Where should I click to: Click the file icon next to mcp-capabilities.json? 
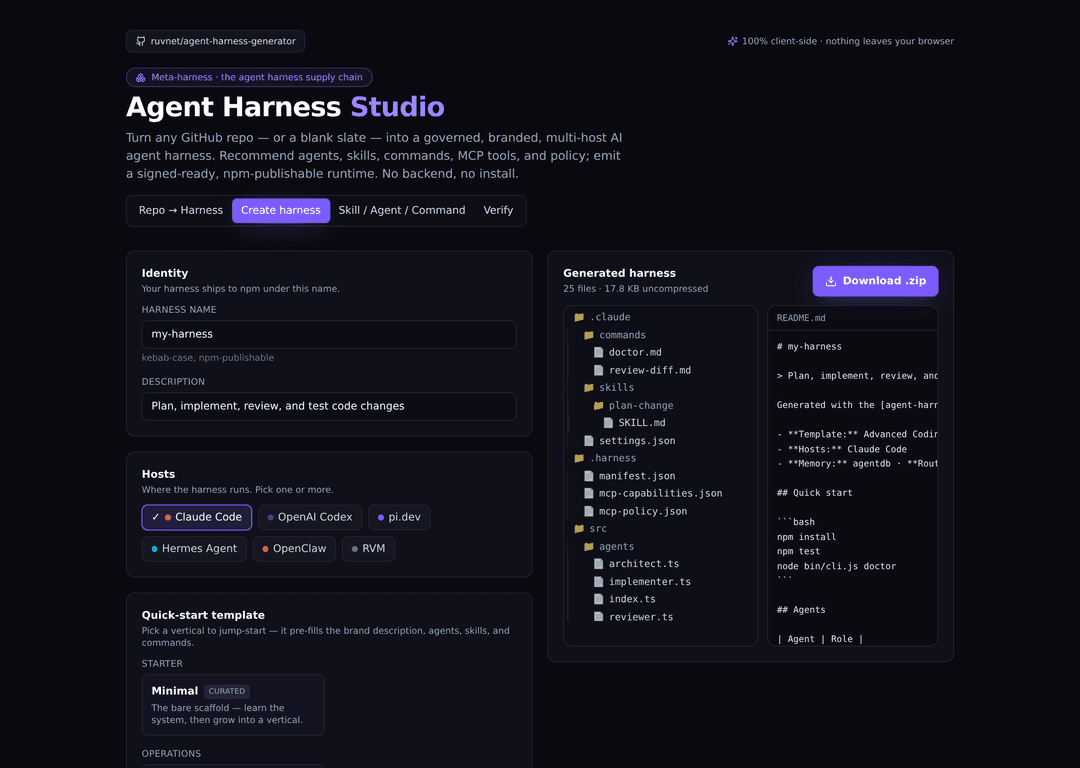[x=589, y=494]
